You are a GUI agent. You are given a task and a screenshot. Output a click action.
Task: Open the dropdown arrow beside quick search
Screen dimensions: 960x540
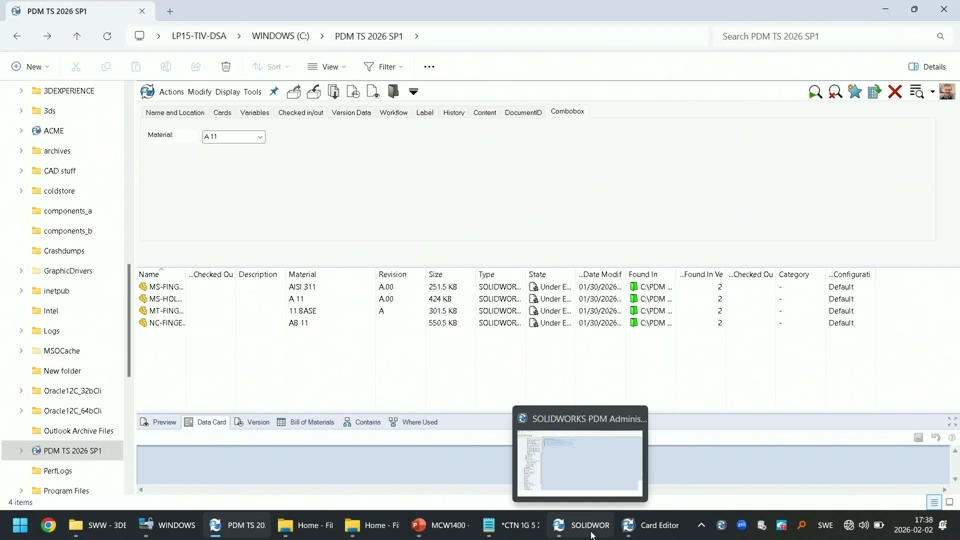pos(932,92)
